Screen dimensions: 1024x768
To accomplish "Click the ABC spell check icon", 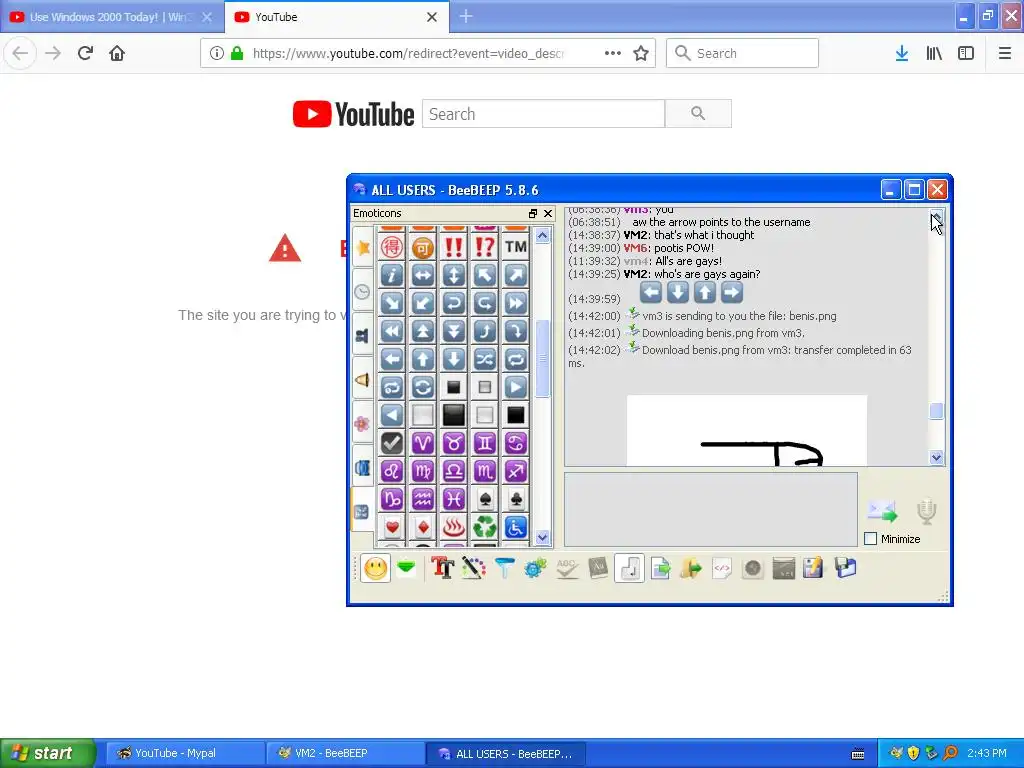I will 566,568.
